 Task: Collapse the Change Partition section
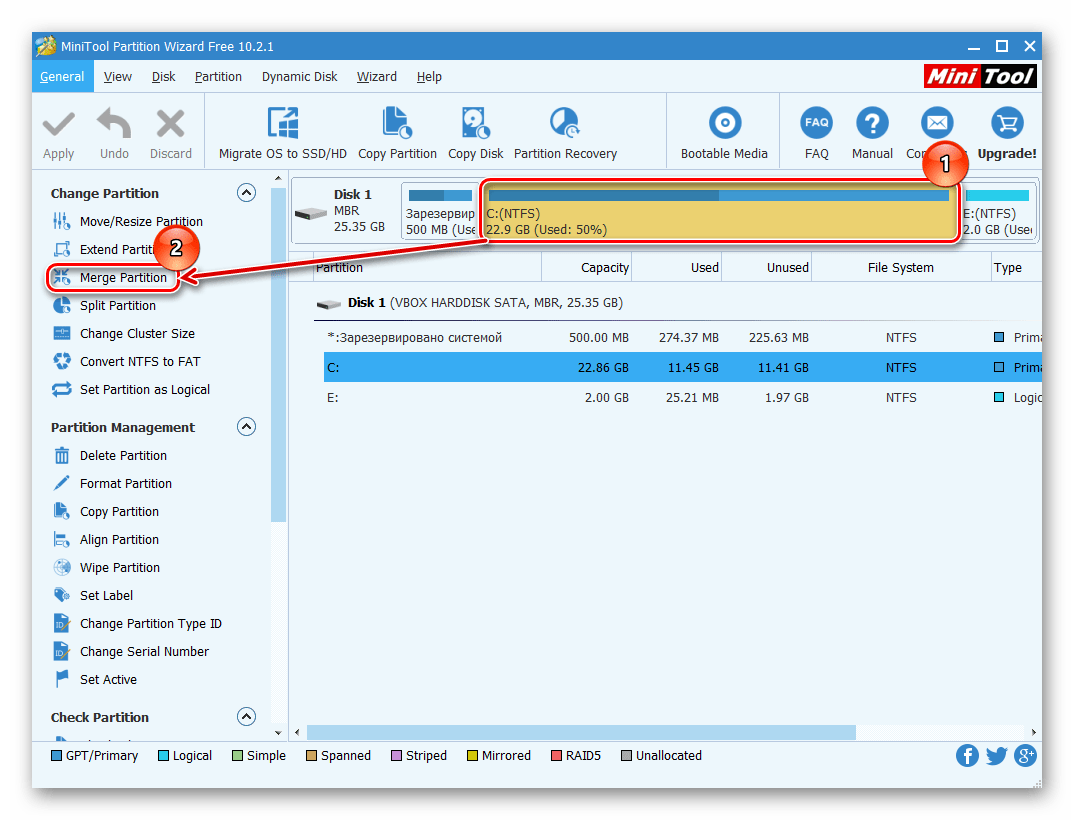[x=247, y=192]
